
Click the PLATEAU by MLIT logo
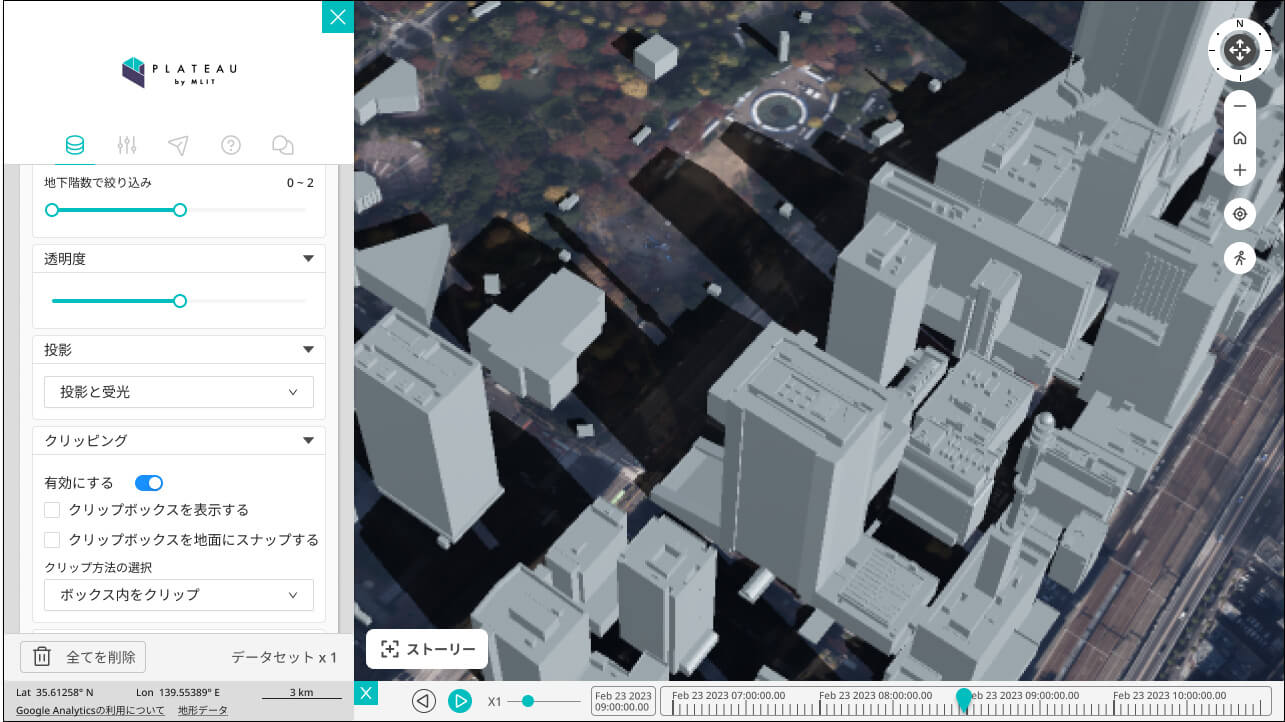pyautogui.click(x=179, y=72)
